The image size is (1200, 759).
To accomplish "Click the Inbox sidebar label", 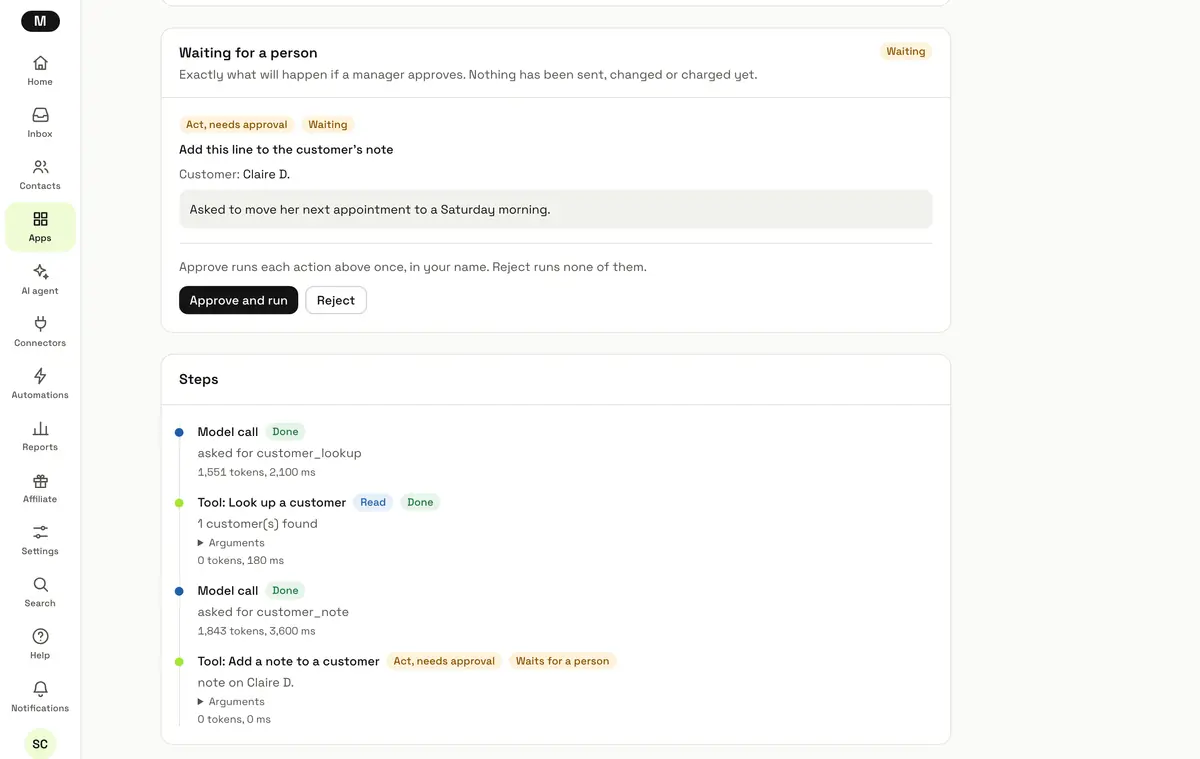I will [40, 134].
